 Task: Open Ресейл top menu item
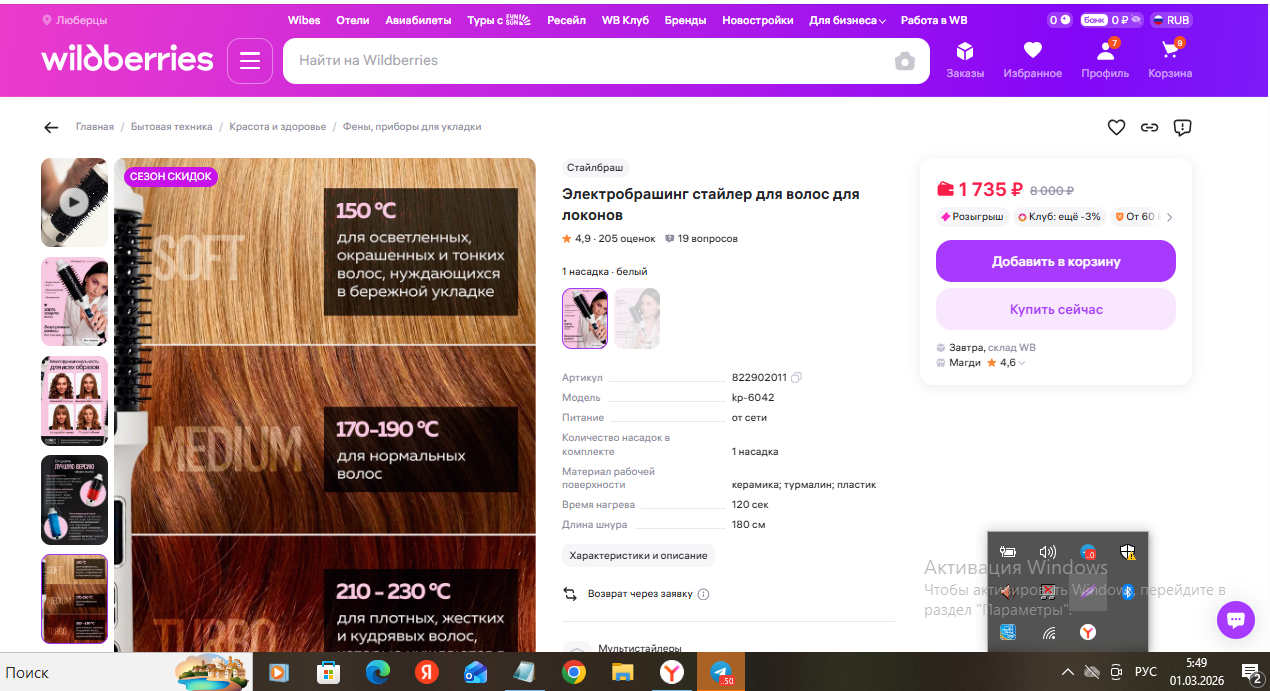point(566,20)
